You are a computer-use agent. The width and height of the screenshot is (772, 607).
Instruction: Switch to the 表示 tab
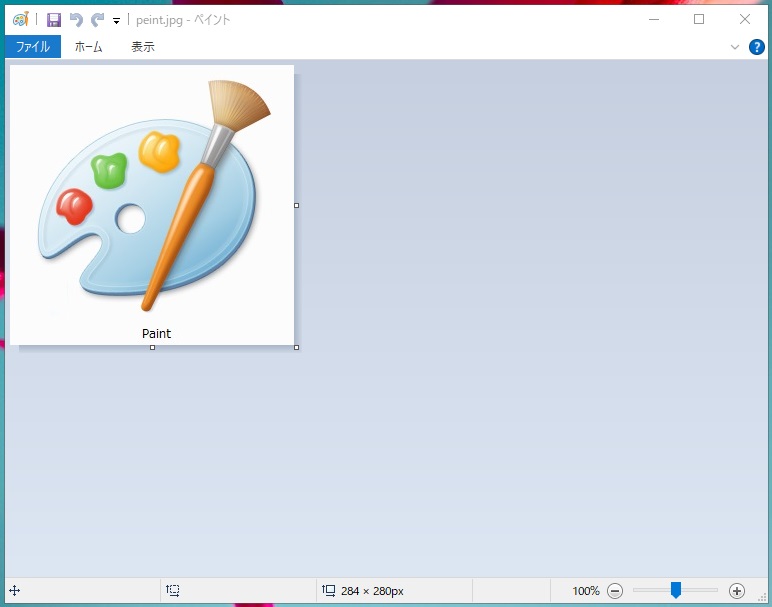(143, 47)
